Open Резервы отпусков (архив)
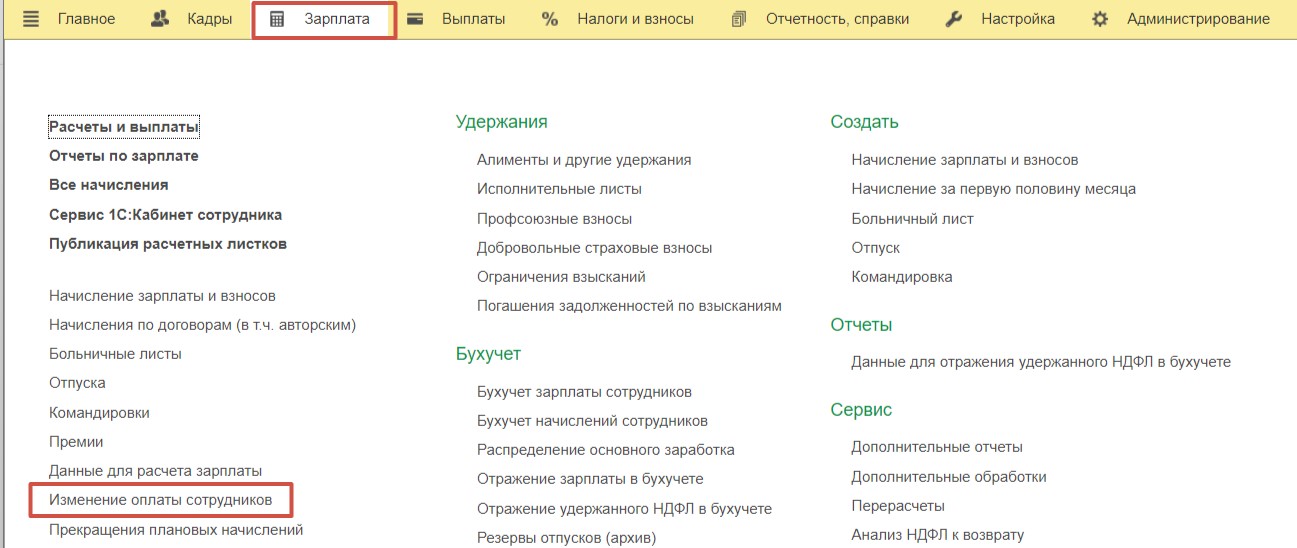Image resolution: width=1297 pixels, height=548 pixels. [x=566, y=538]
